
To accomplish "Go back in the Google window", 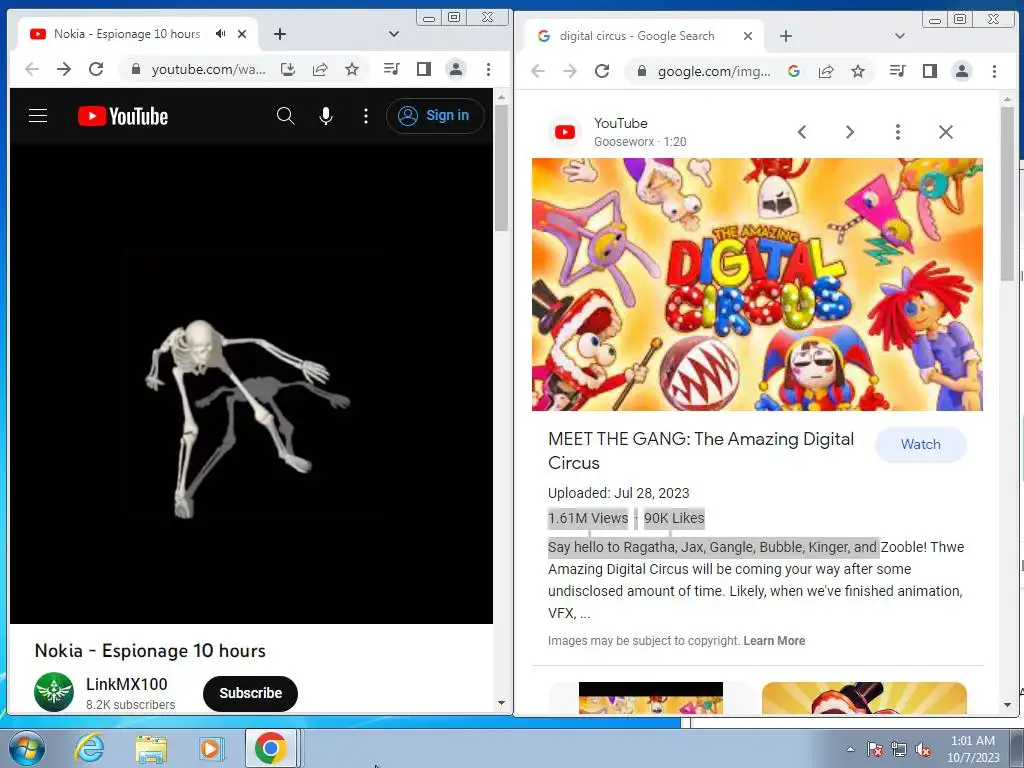I will pos(538,71).
